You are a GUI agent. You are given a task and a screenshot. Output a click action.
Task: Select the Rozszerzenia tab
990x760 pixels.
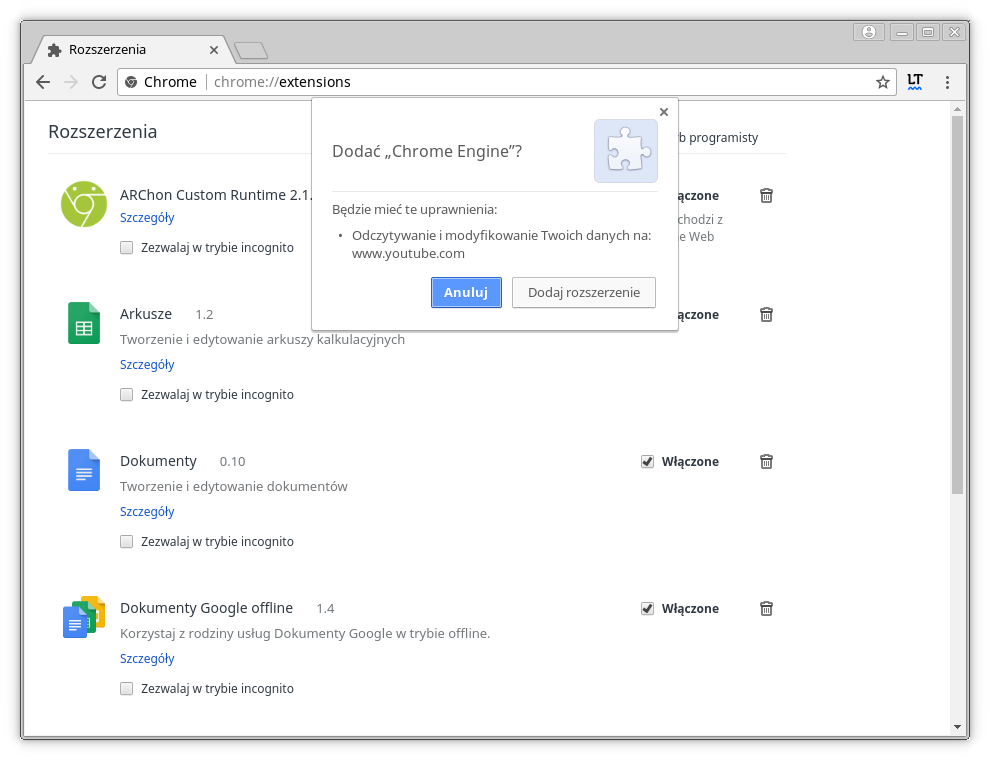click(x=129, y=50)
